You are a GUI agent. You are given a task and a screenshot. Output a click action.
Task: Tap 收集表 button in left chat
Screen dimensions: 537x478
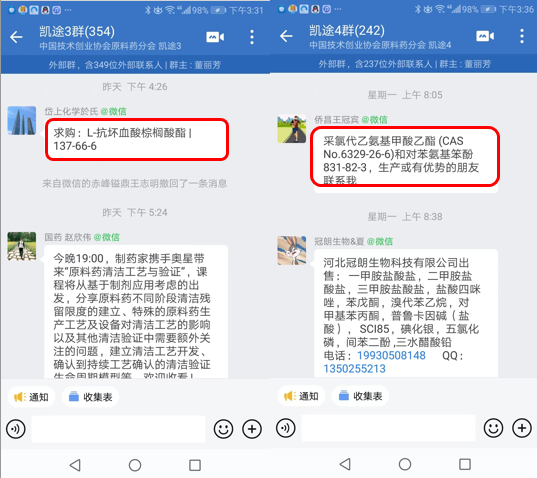tap(90, 397)
